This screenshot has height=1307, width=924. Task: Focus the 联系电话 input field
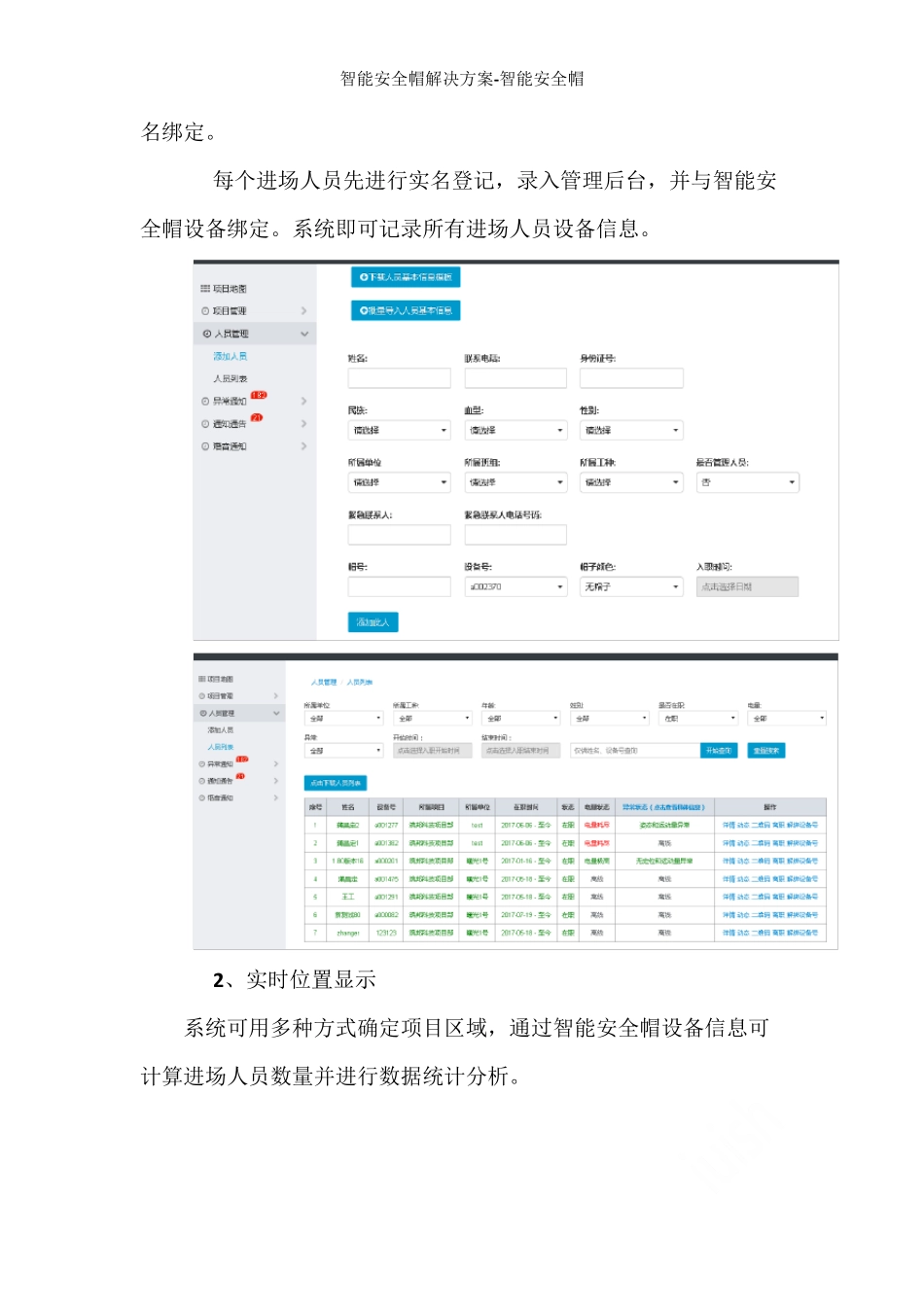(x=515, y=378)
